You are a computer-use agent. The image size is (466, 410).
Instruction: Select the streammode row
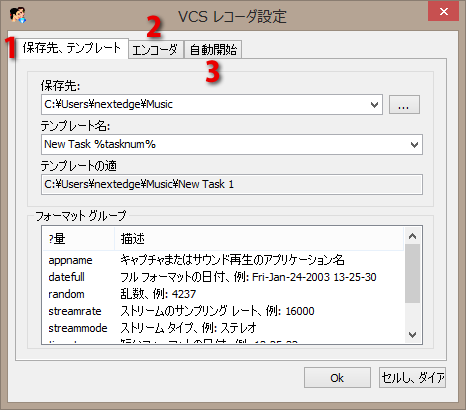(x=223, y=328)
